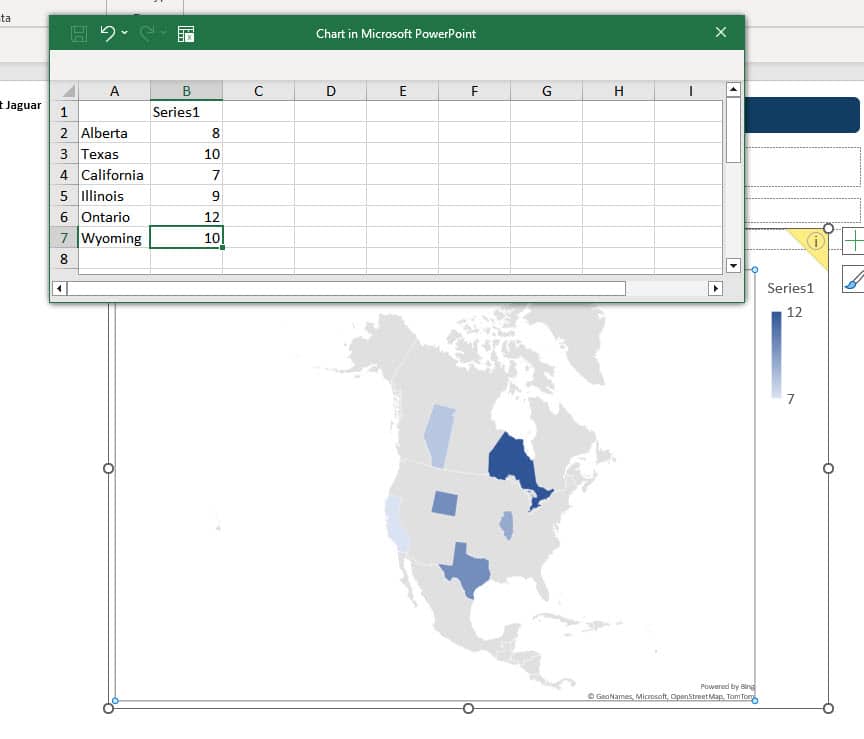Undo the last data change

point(106,33)
